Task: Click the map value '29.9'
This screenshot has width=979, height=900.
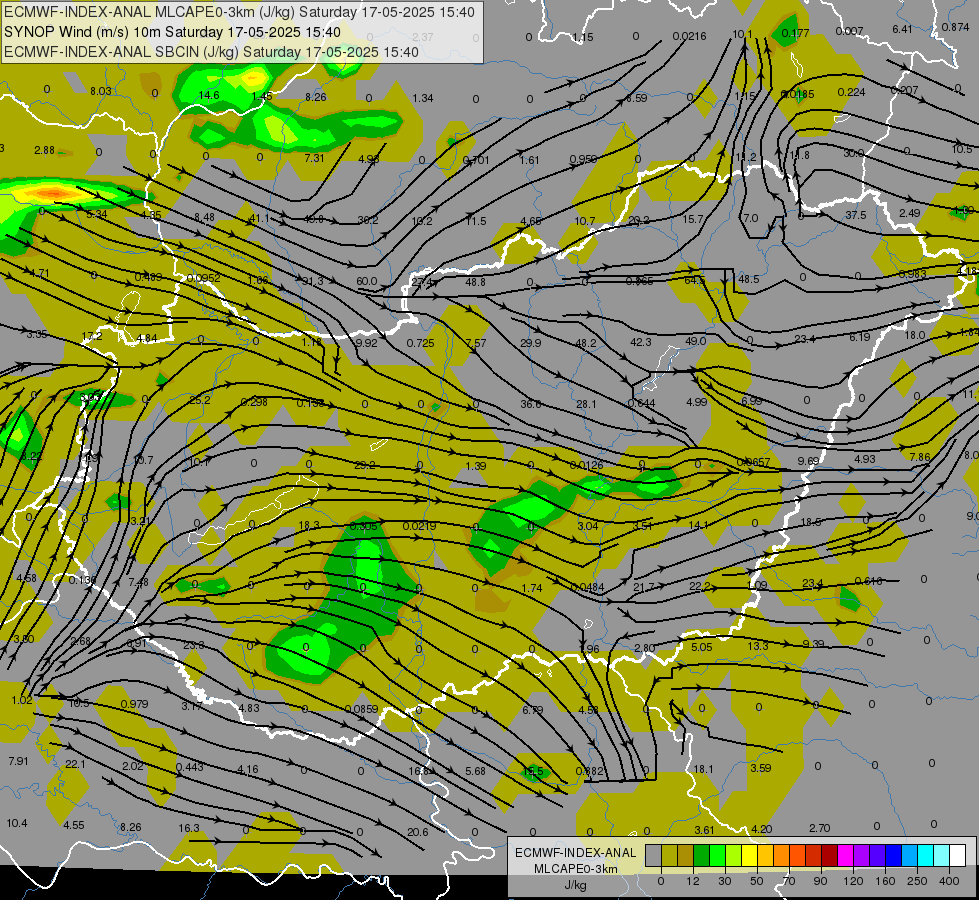Action: coord(531,343)
